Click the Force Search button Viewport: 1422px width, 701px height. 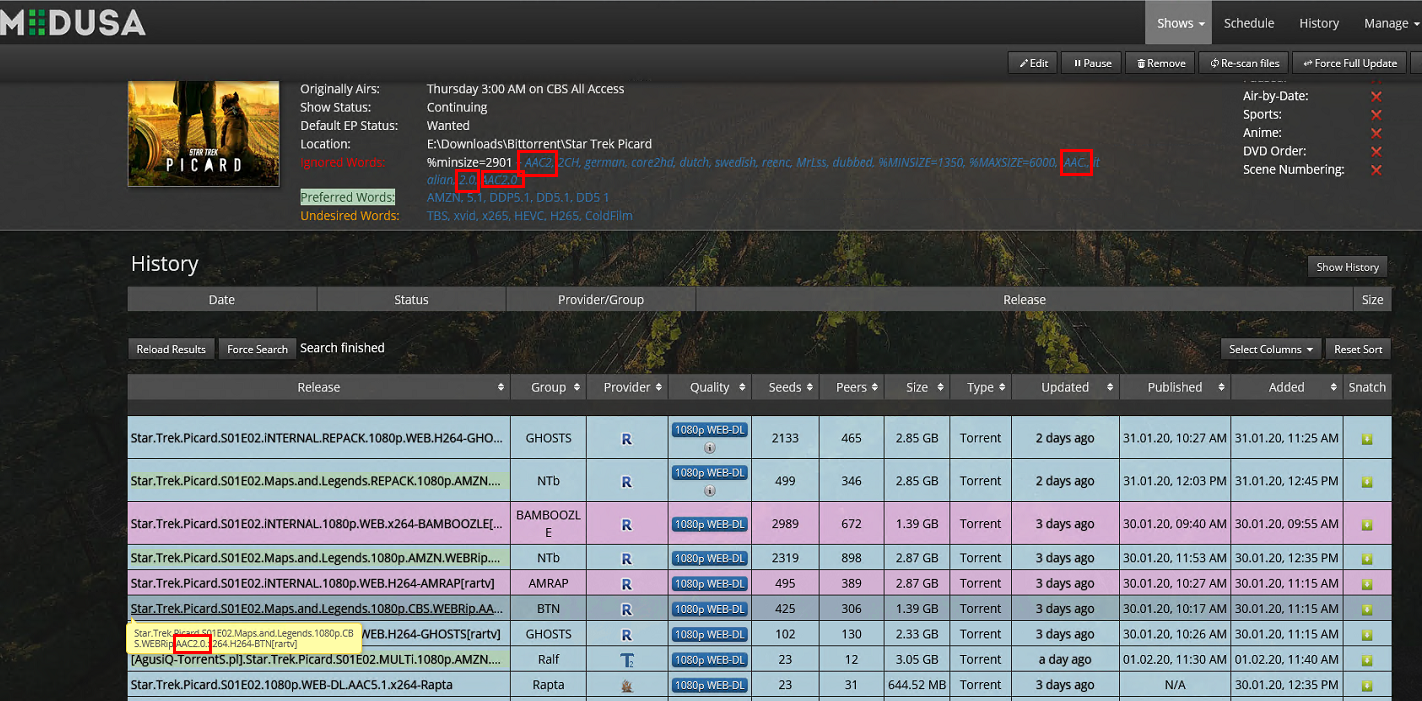point(257,349)
